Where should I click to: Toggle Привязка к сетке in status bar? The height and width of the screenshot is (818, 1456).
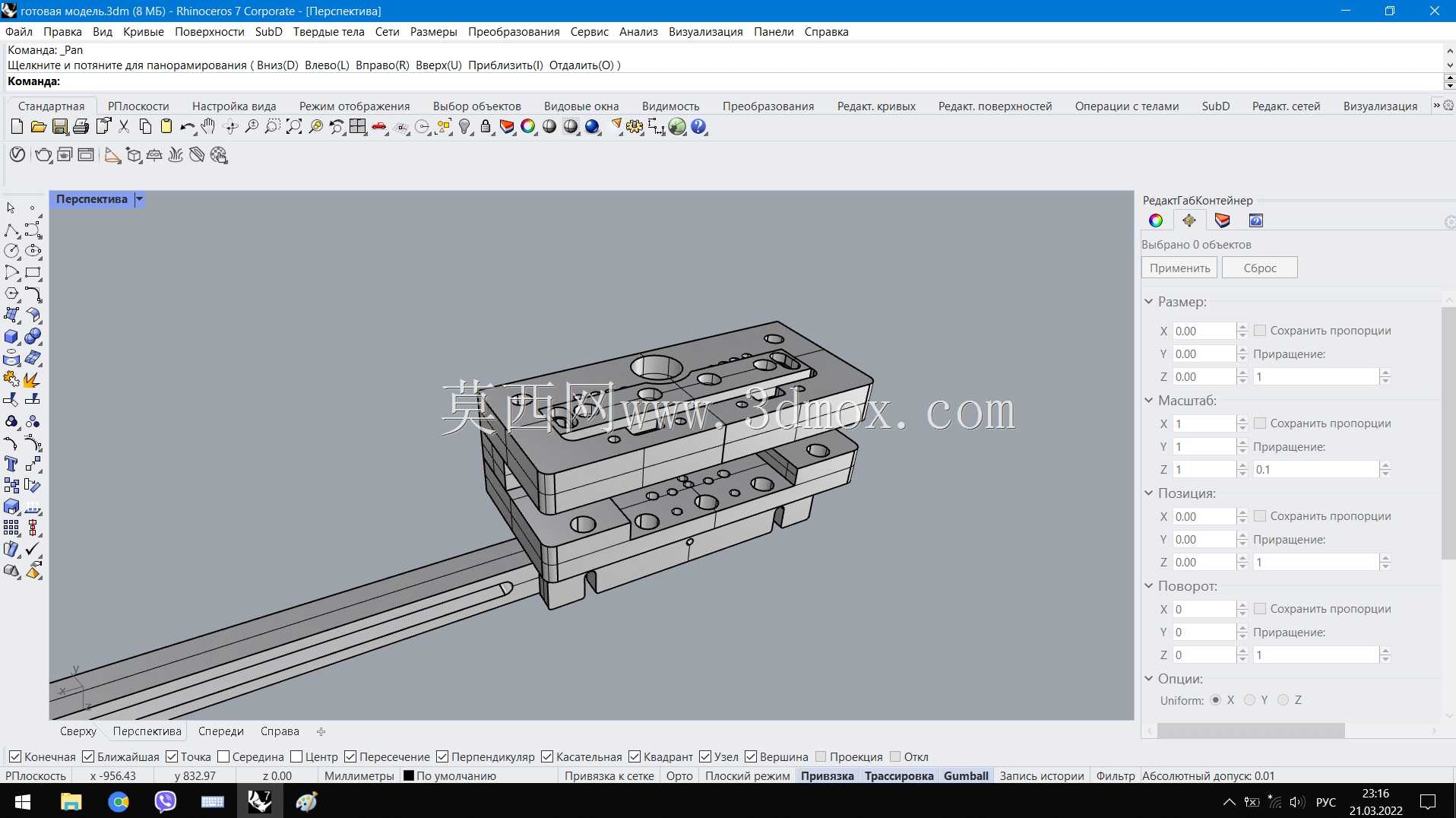point(609,775)
